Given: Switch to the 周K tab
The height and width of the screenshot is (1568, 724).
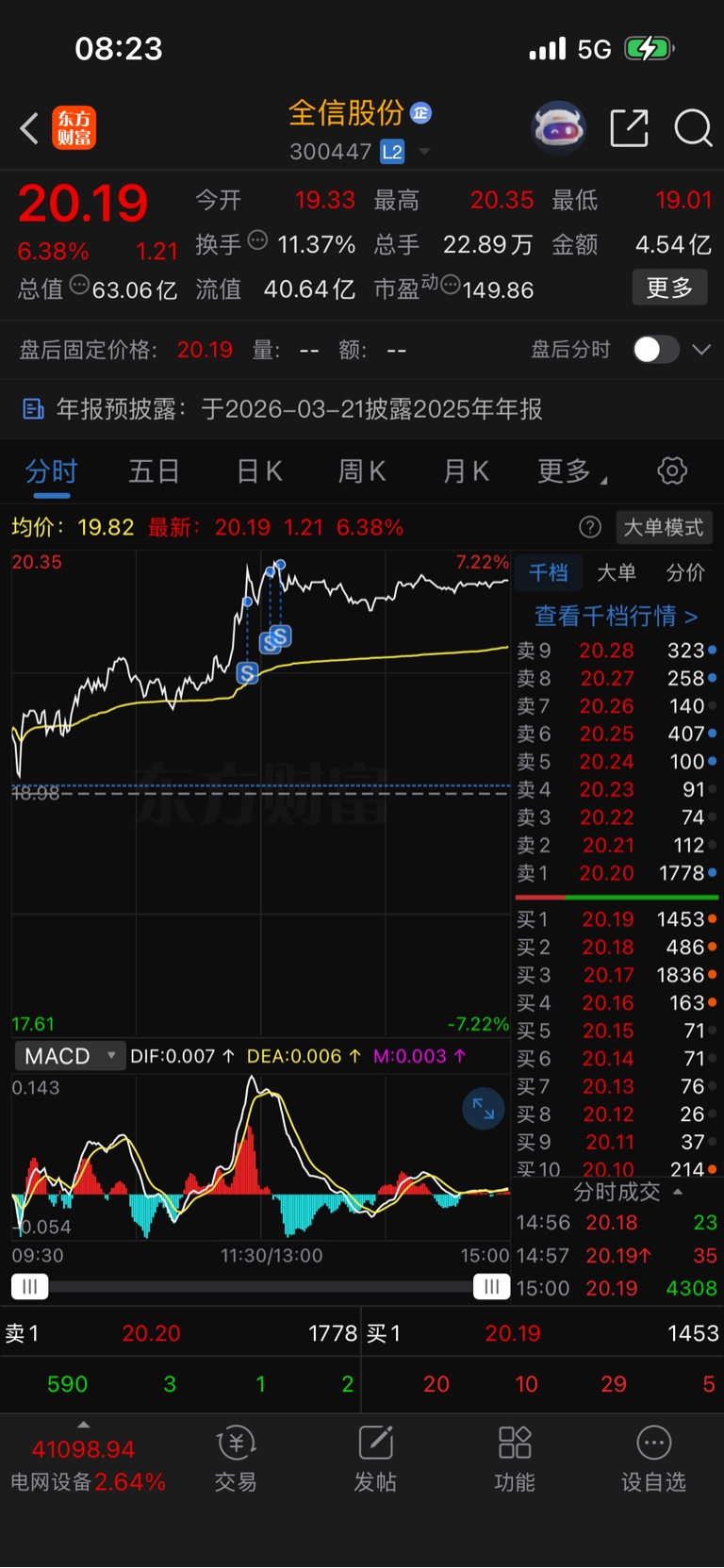Looking at the screenshot, I should 362,470.
